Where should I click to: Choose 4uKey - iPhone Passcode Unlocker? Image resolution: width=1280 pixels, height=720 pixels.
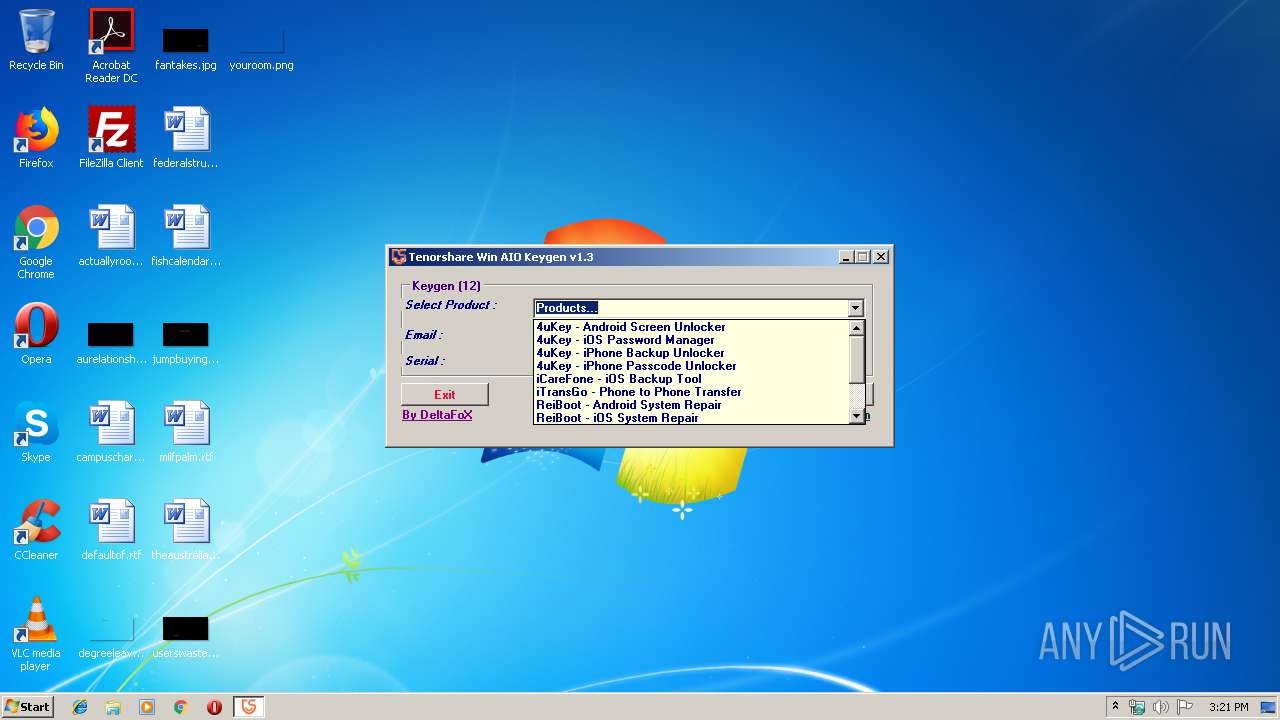click(x=691, y=366)
